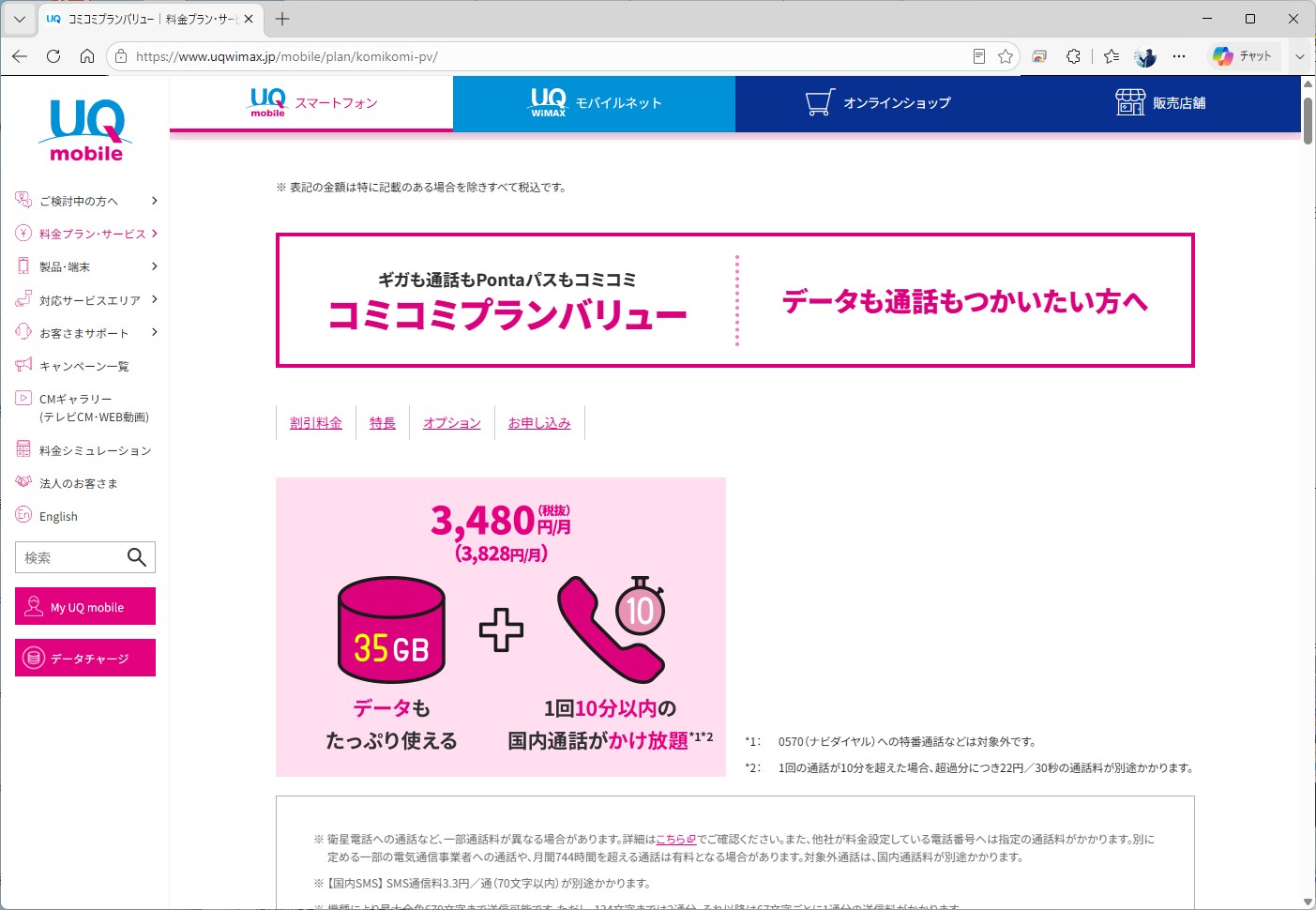Open browser extensions puzzle icon

[x=1074, y=56]
